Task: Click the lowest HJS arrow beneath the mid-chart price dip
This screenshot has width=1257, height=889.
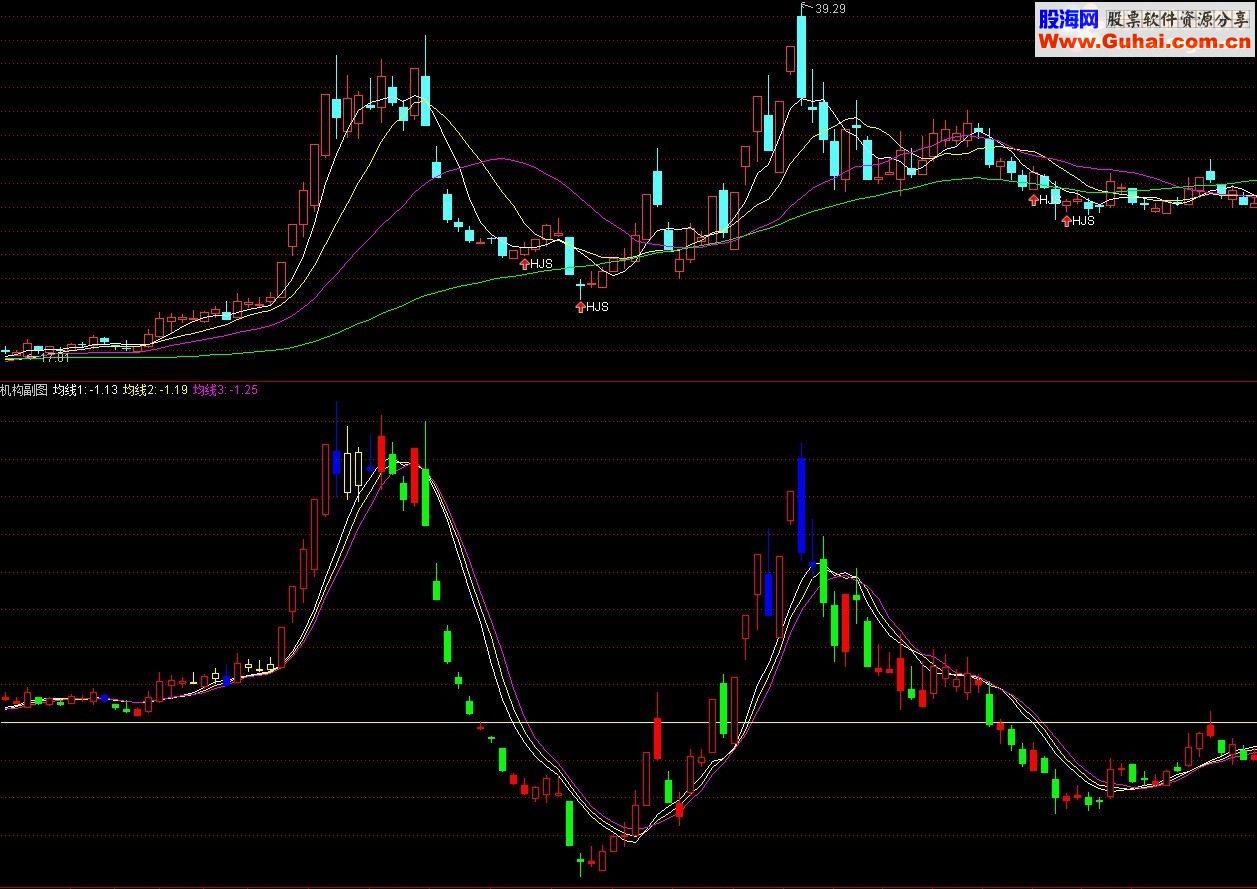Action: 580,307
